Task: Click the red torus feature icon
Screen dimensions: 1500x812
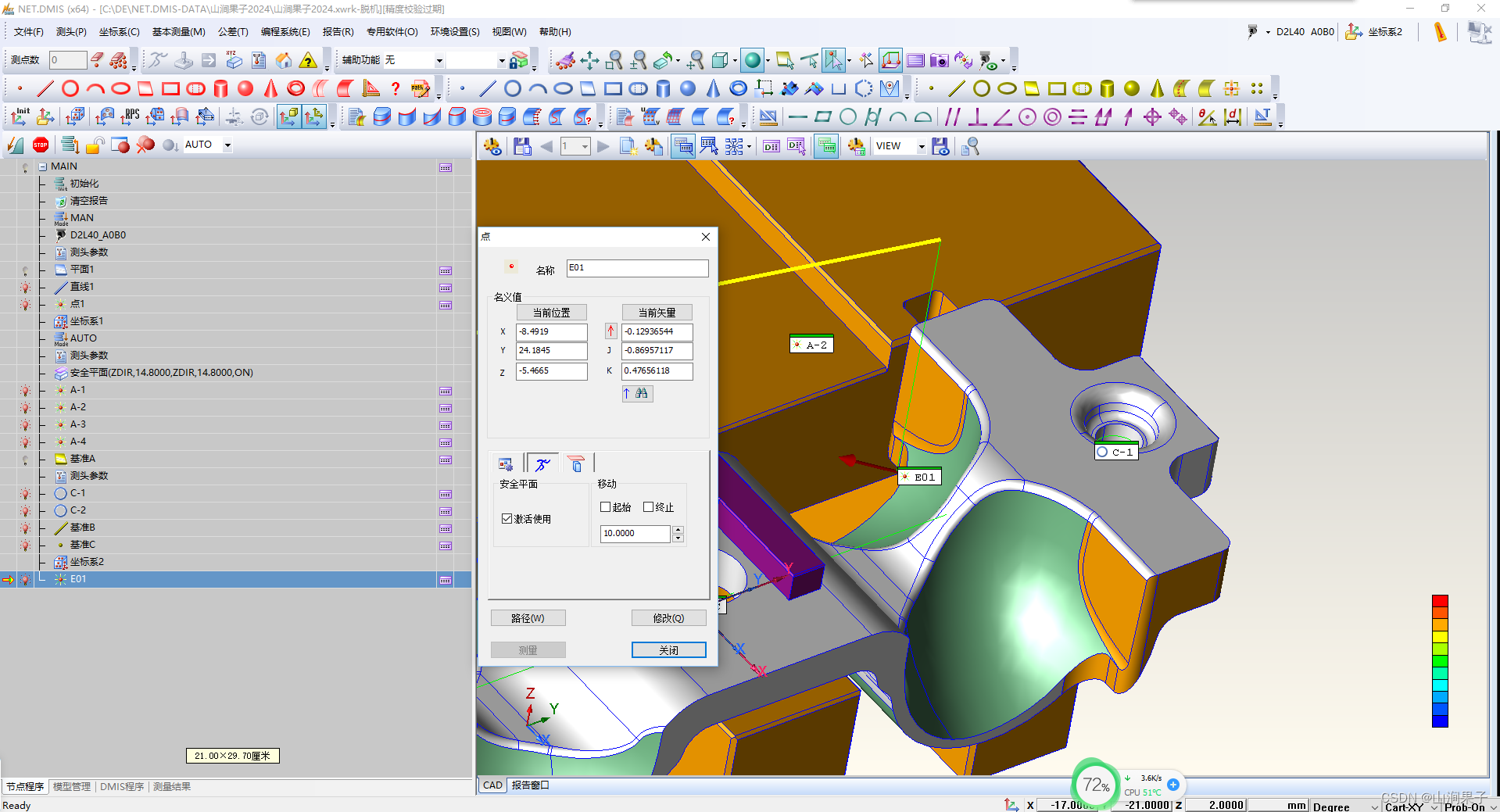Action: pos(295,88)
